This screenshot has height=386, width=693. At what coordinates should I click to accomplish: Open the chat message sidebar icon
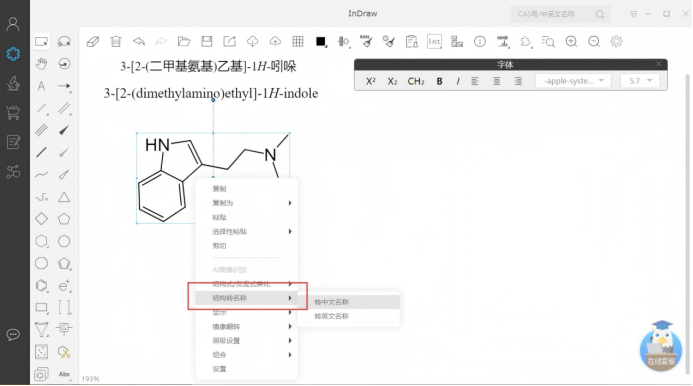pyautogui.click(x=13, y=335)
